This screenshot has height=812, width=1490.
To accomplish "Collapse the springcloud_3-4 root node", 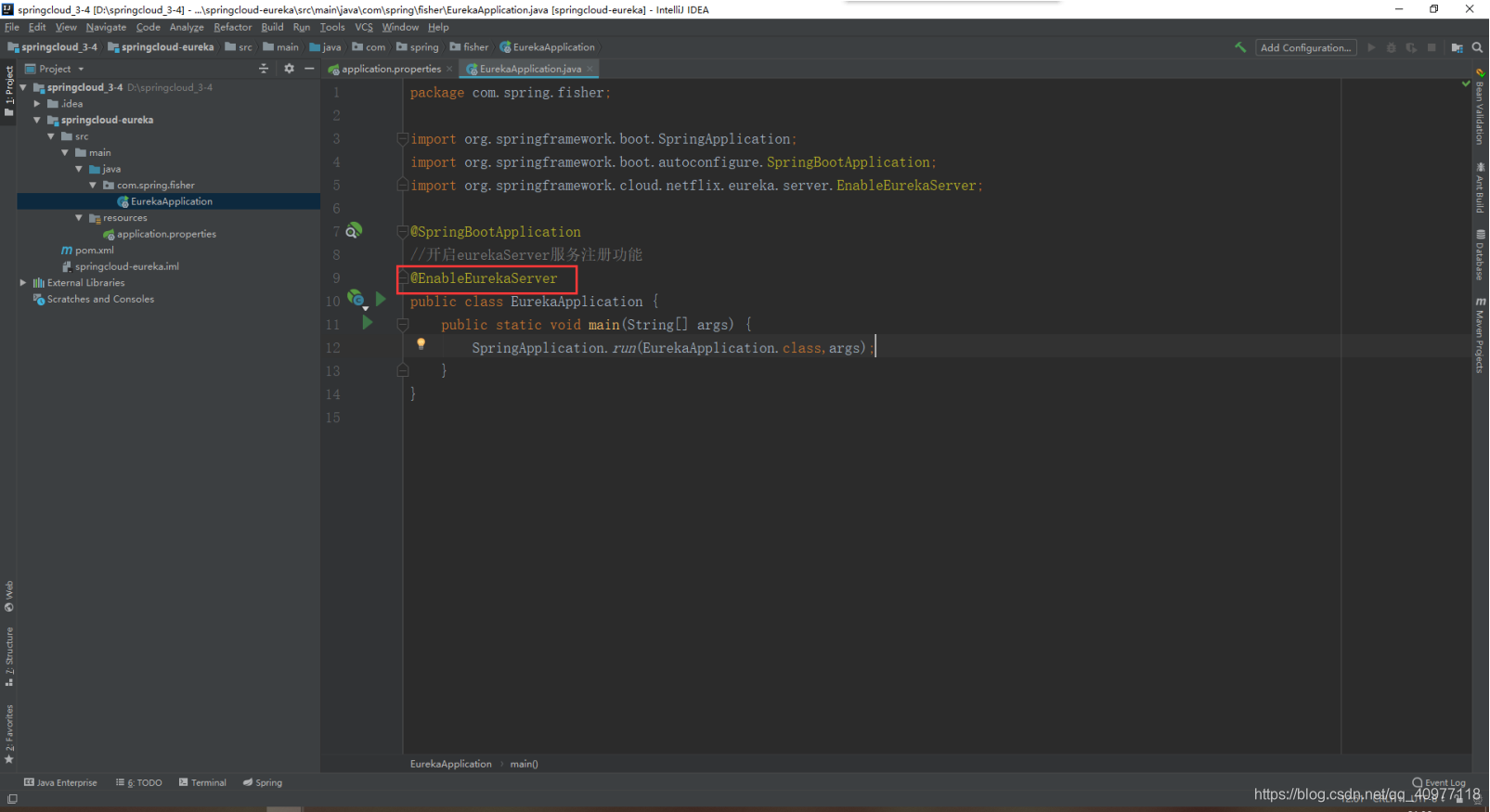I will coord(23,87).
